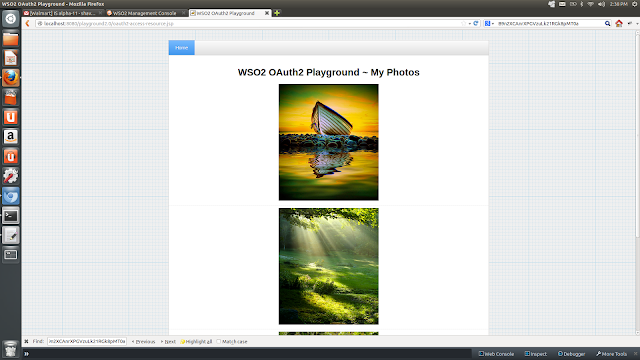This screenshot has width=640, height=360.
Task: Click the browser Back arrow button
Action: [27, 24]
